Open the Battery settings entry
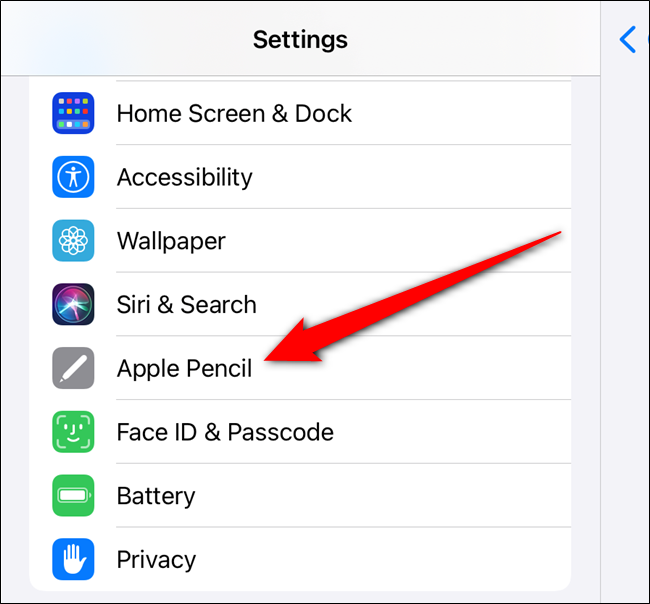 (x=300, y=495)
